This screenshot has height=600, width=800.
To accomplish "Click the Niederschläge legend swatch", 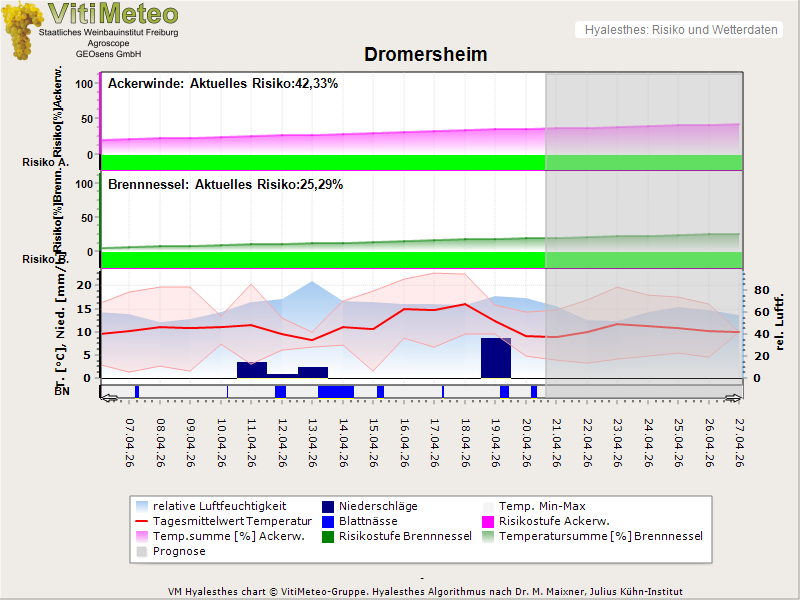I will click(x=329, y=507).
